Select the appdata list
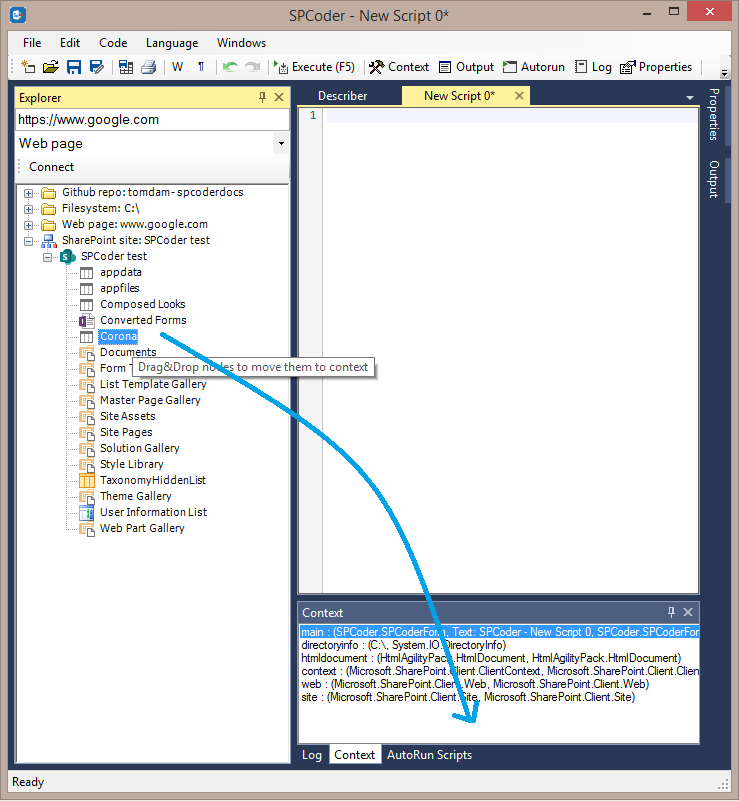 [121, 272]
